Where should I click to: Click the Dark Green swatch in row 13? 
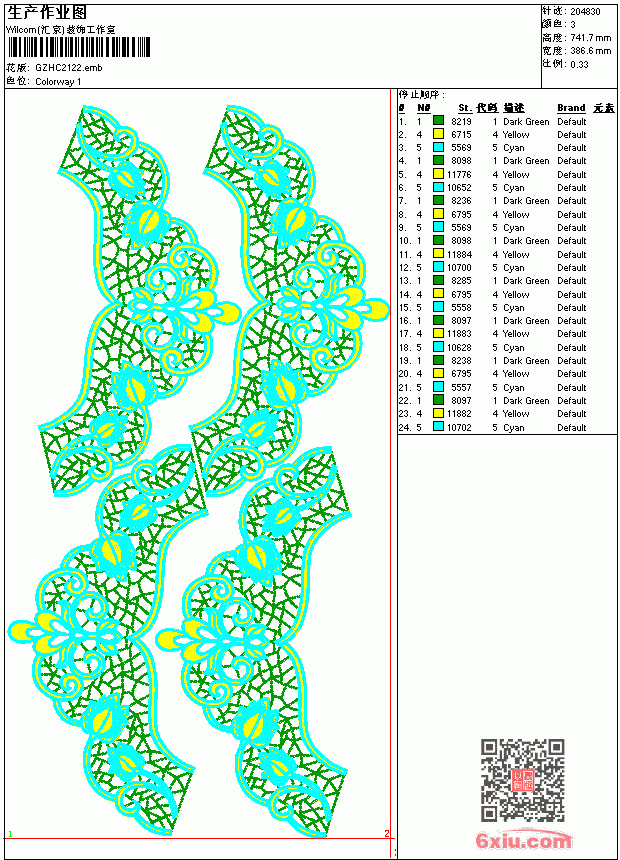click(x=438, y=280)
